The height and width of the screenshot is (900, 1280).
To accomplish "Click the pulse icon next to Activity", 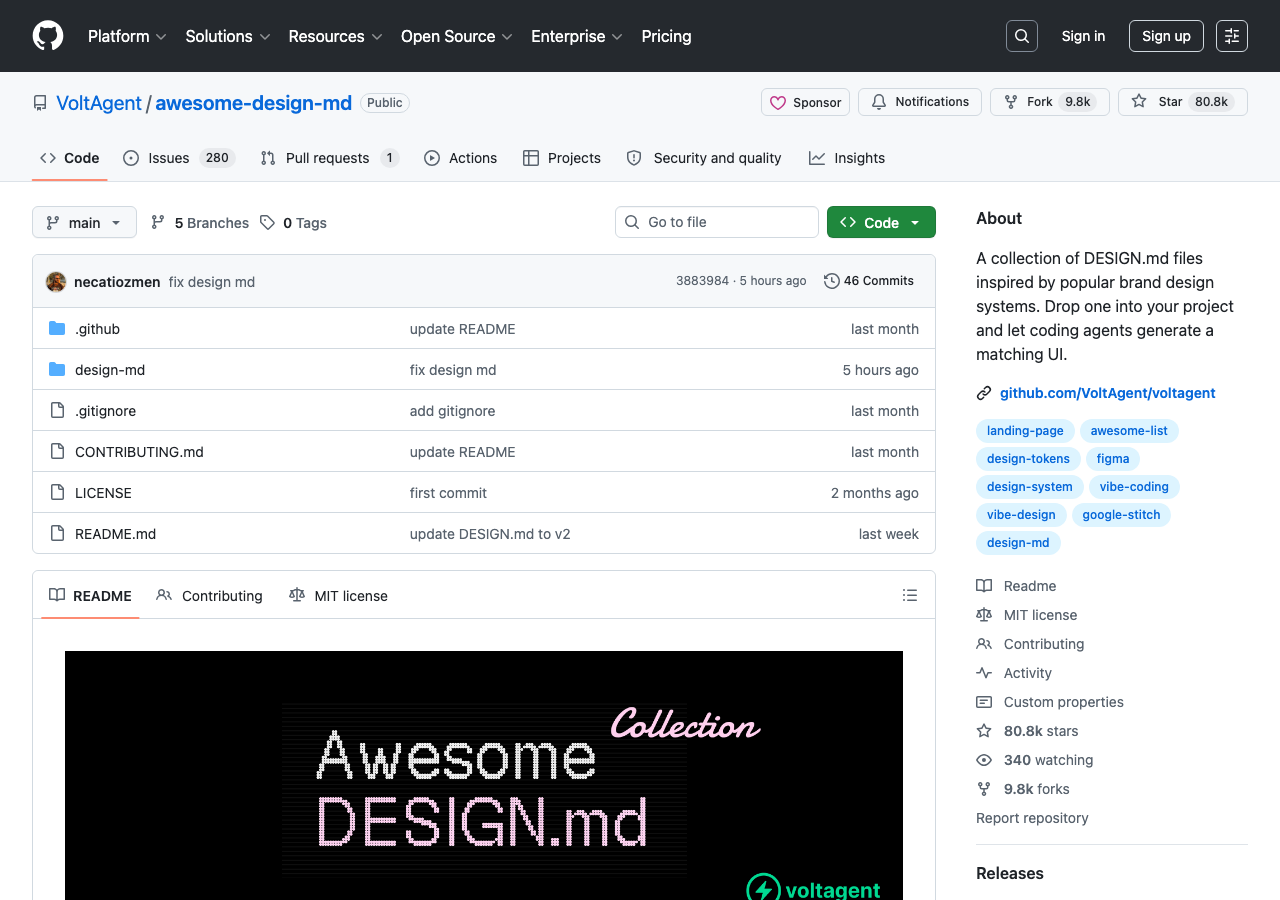I will pos(984,673).
